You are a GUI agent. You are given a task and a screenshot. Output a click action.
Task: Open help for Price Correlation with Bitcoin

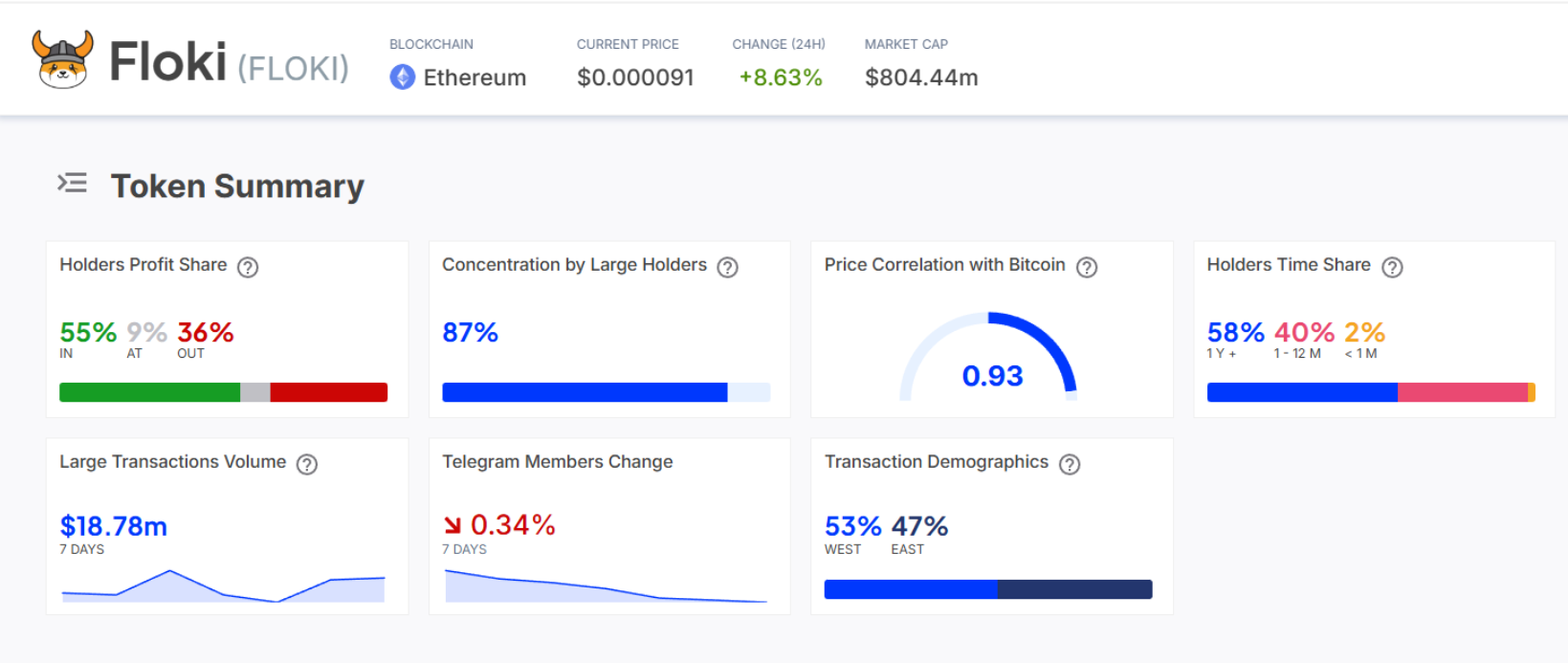click(x=1087, y=267)
